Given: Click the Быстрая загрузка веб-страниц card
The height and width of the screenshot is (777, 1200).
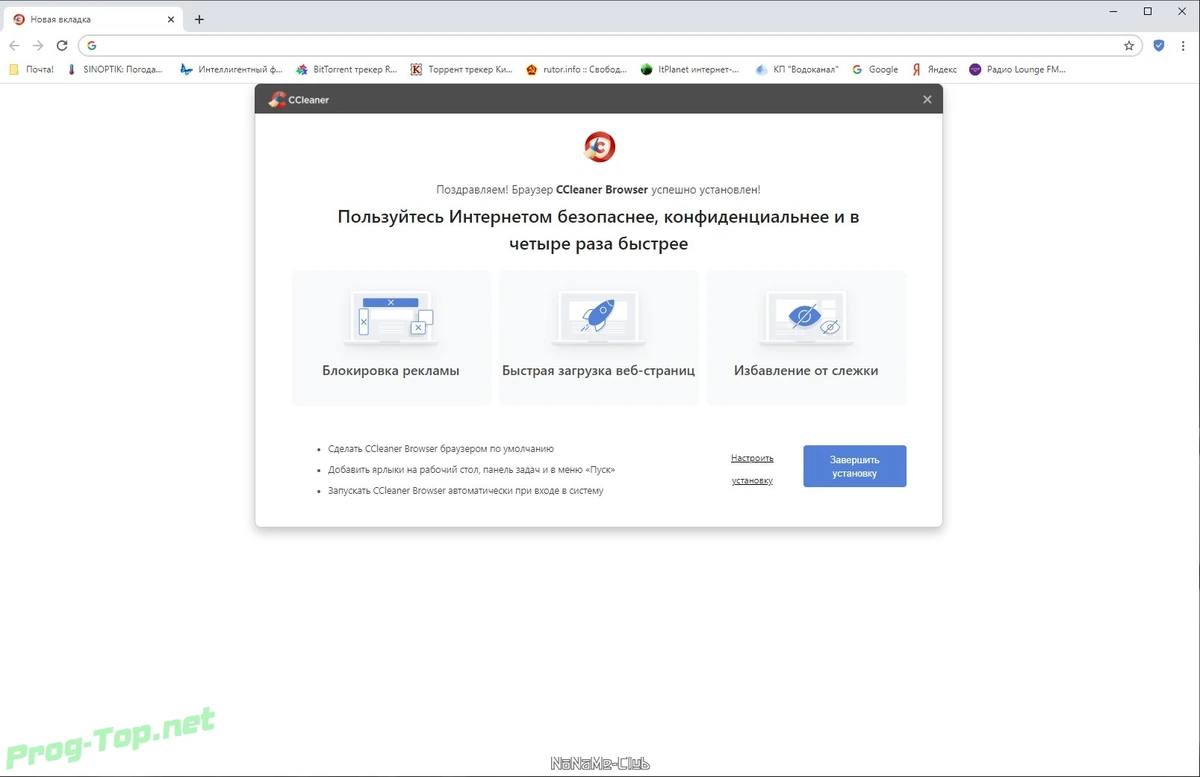Looking at the screenshot, I should coord(598,338).
